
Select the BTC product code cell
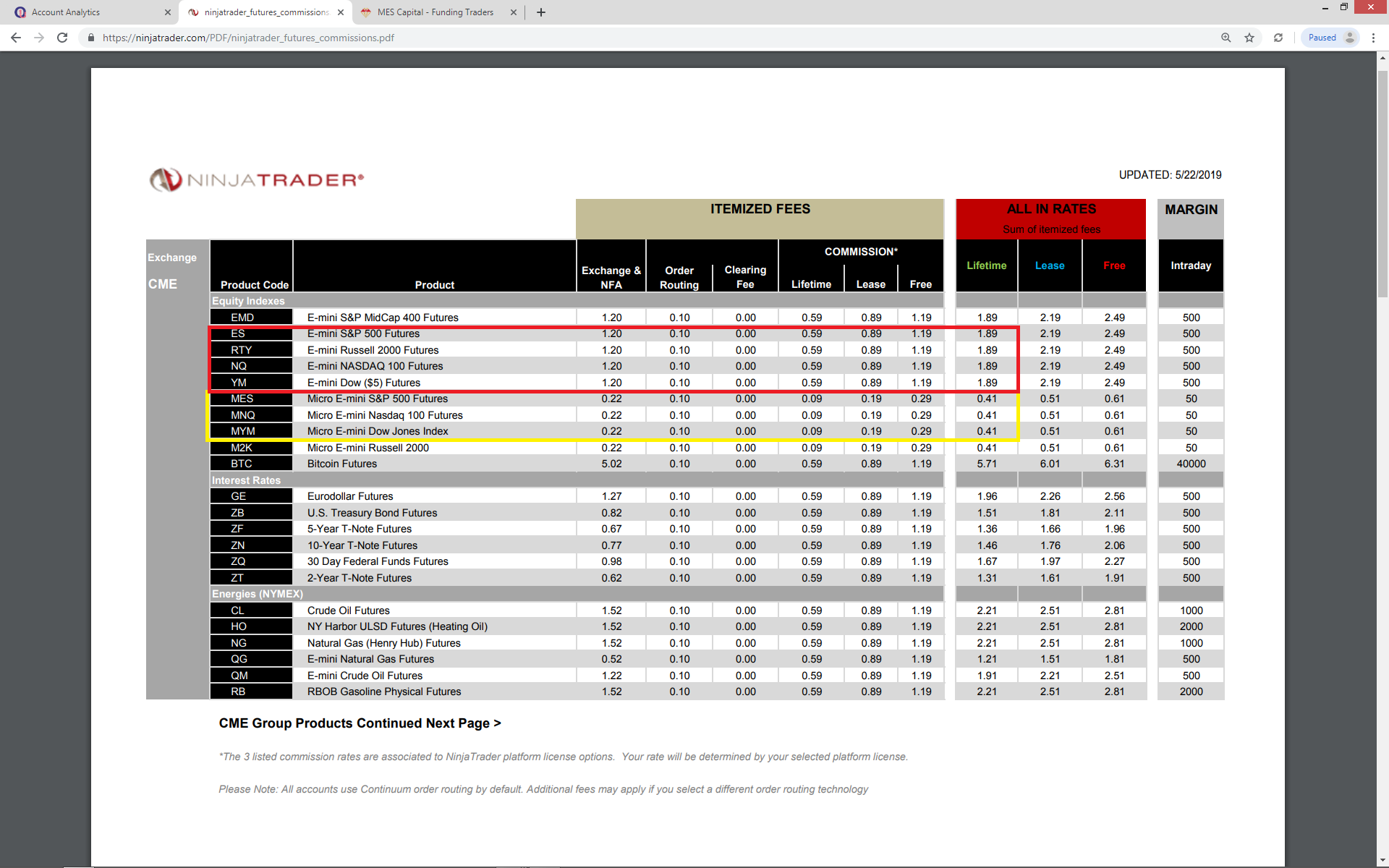coord(251,464)
